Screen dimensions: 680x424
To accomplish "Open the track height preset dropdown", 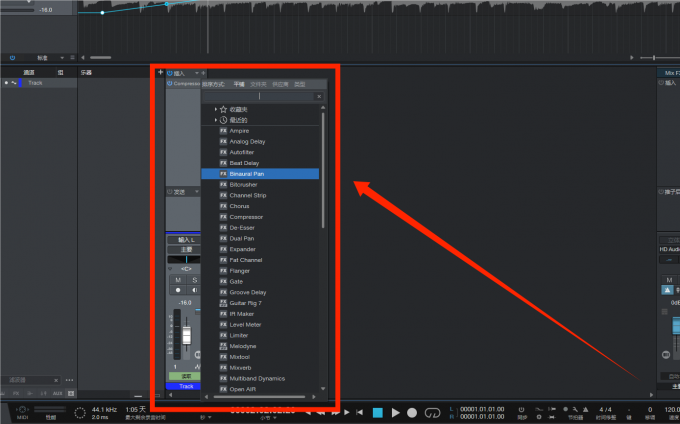I will coord(62,58).
